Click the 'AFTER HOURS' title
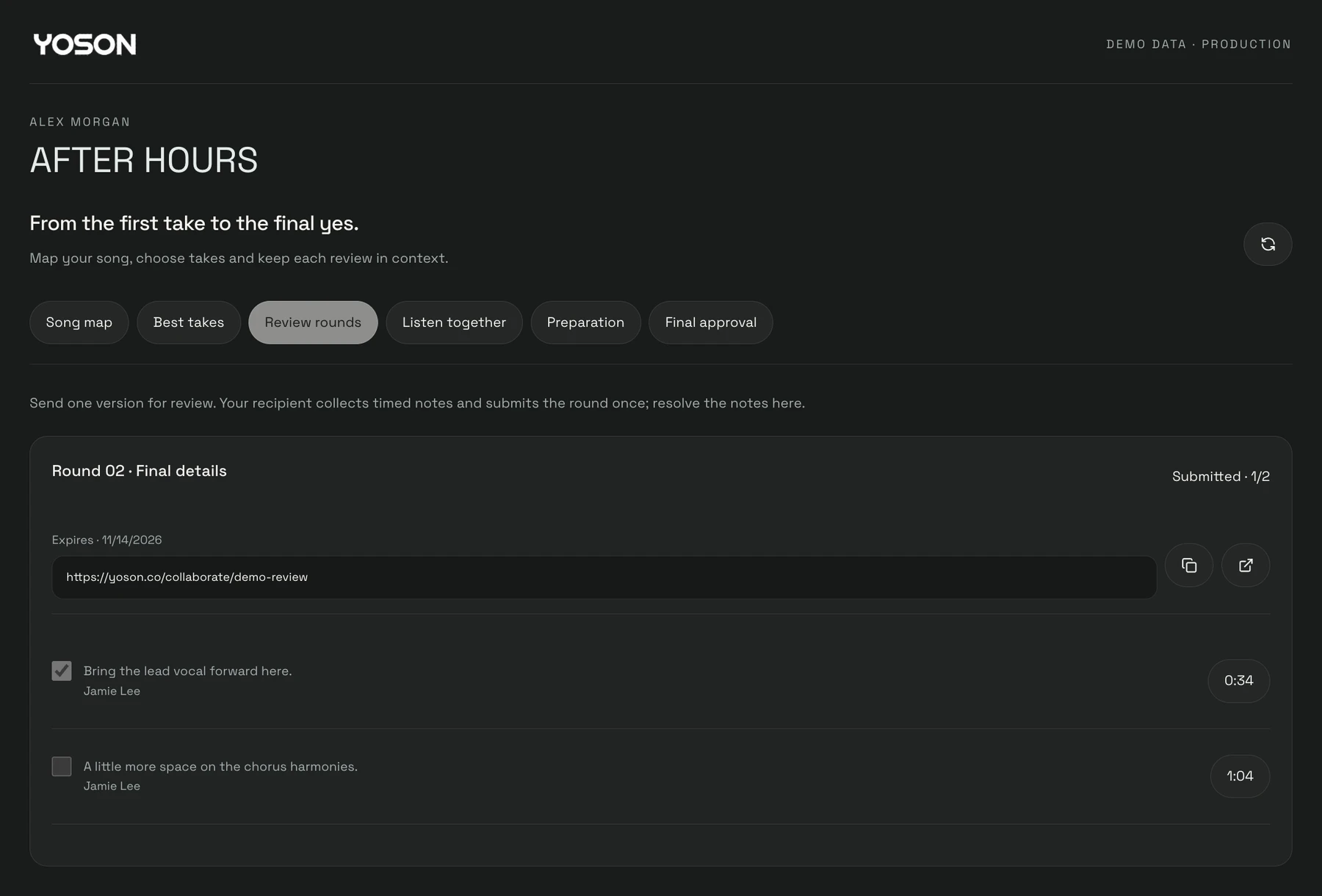The image size is (1322, 896). pyautogui.click(x=144, y=160)
